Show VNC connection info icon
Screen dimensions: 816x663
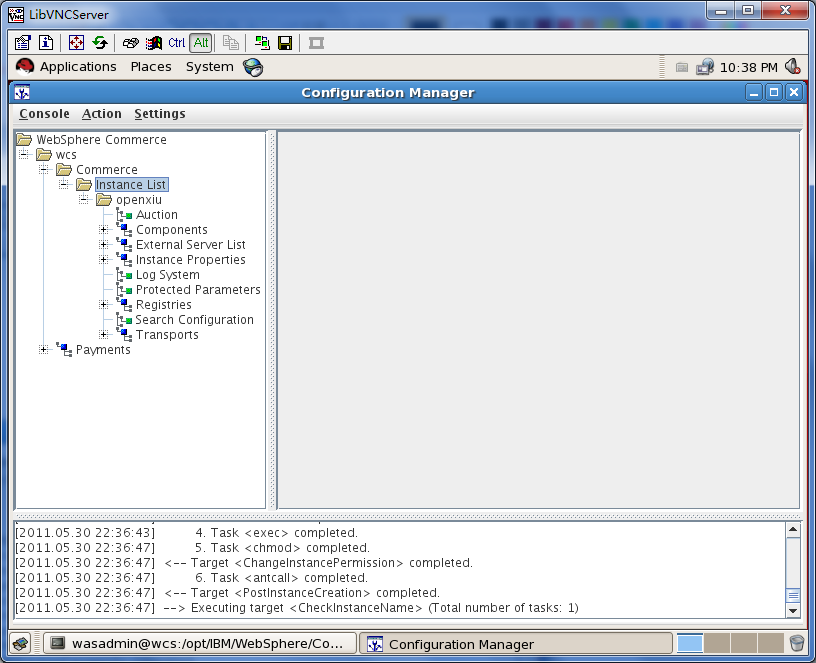(x=46, y=43)
